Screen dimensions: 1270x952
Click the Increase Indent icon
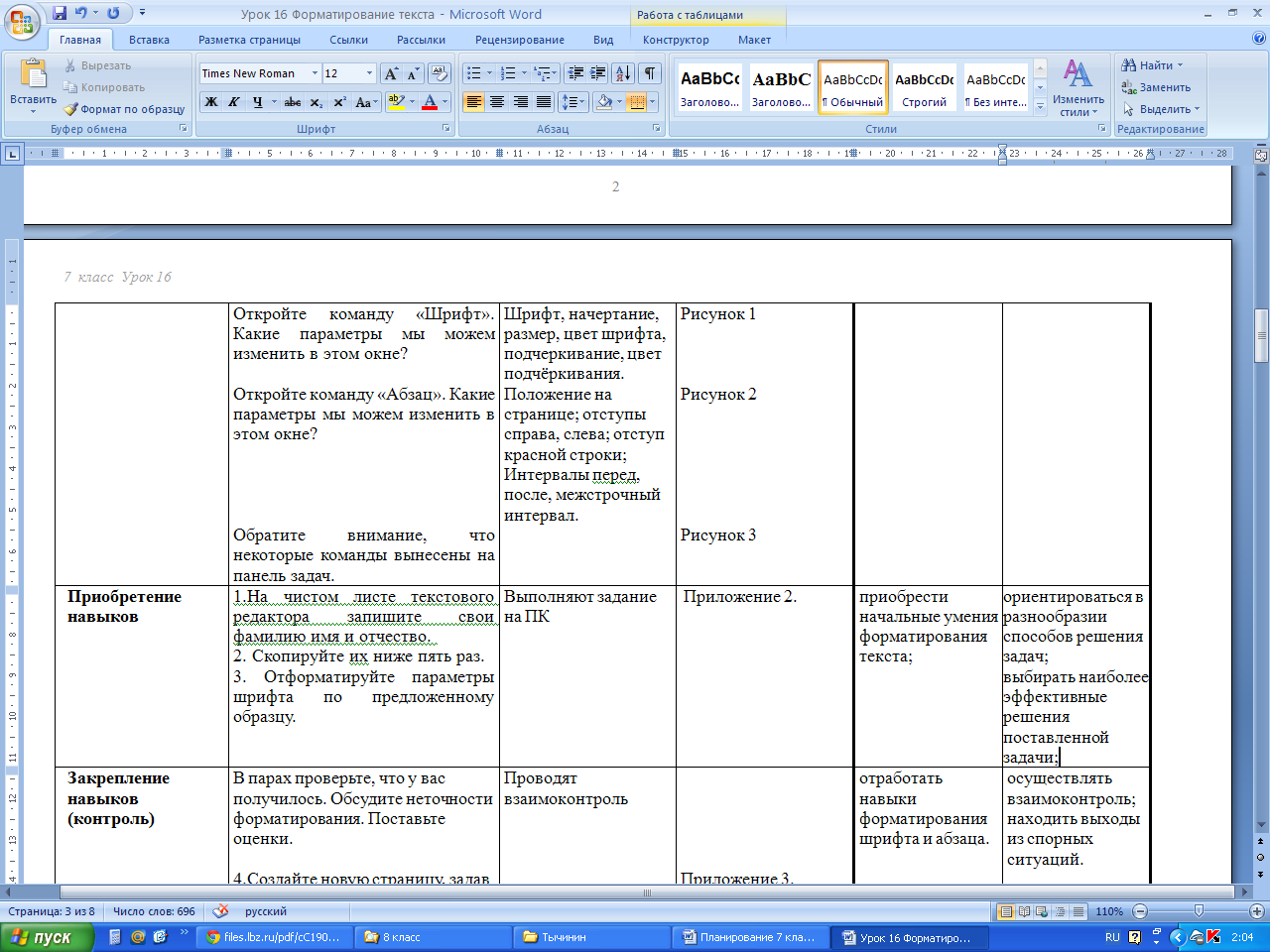coord(598,73)
